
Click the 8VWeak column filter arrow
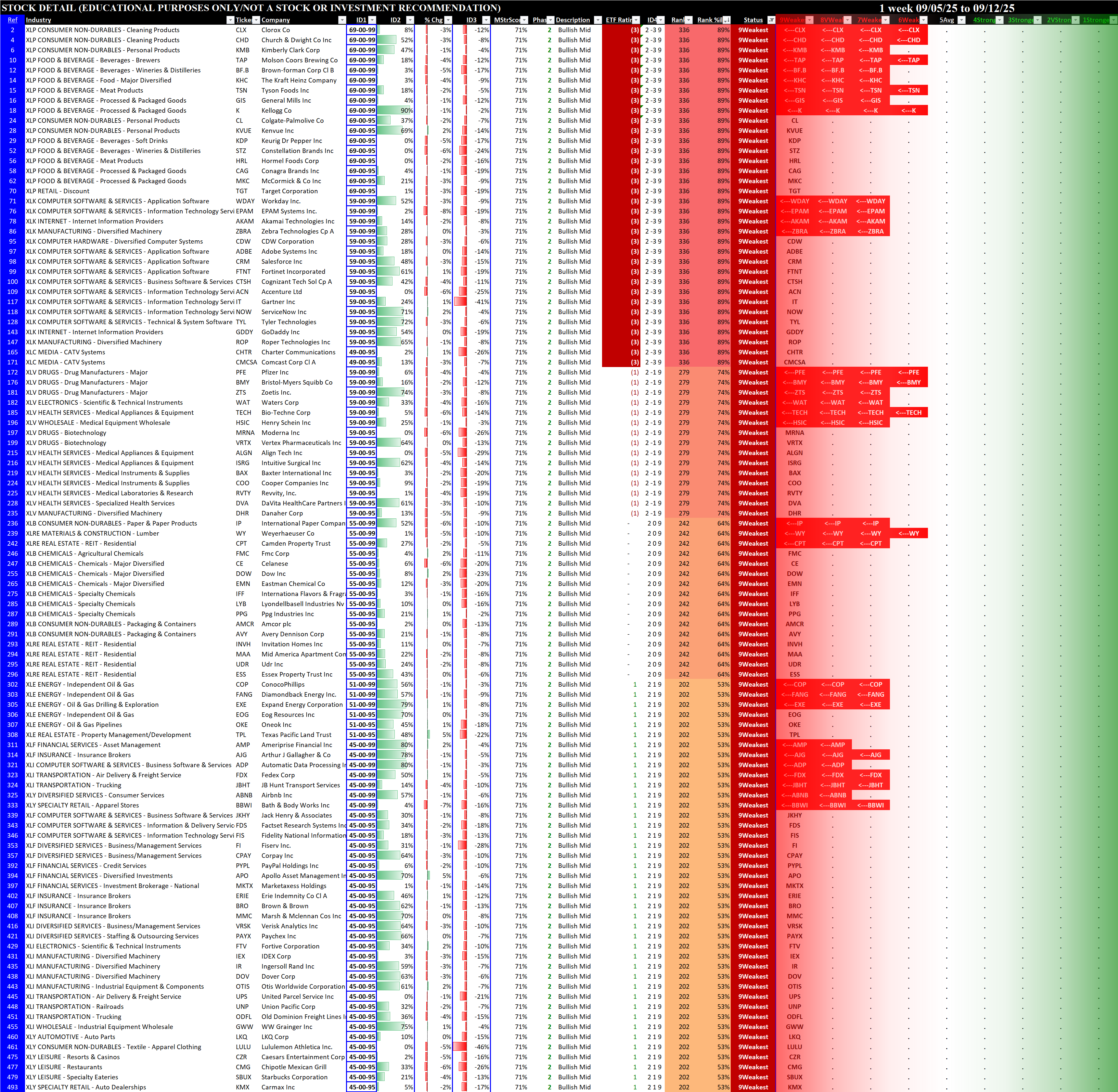point(847,20)
